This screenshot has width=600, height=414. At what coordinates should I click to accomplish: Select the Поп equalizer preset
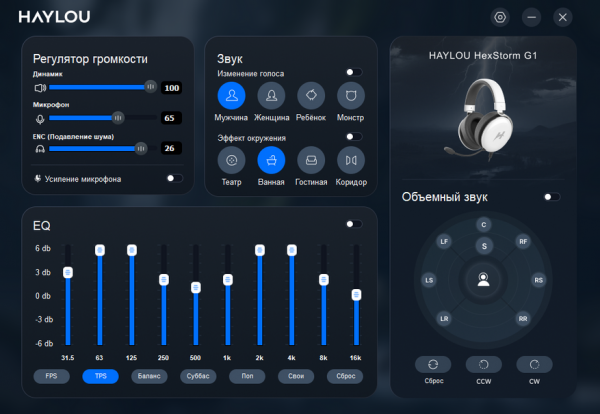point(247,376)
